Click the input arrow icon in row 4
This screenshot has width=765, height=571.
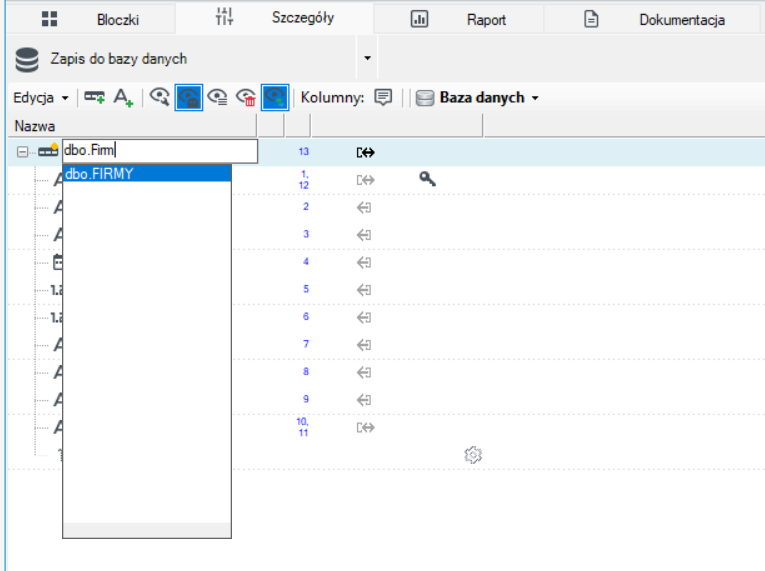point(364,263)
